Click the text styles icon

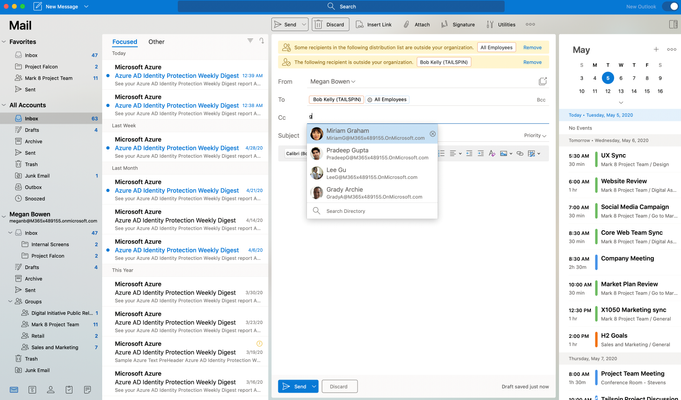(492, 153)
